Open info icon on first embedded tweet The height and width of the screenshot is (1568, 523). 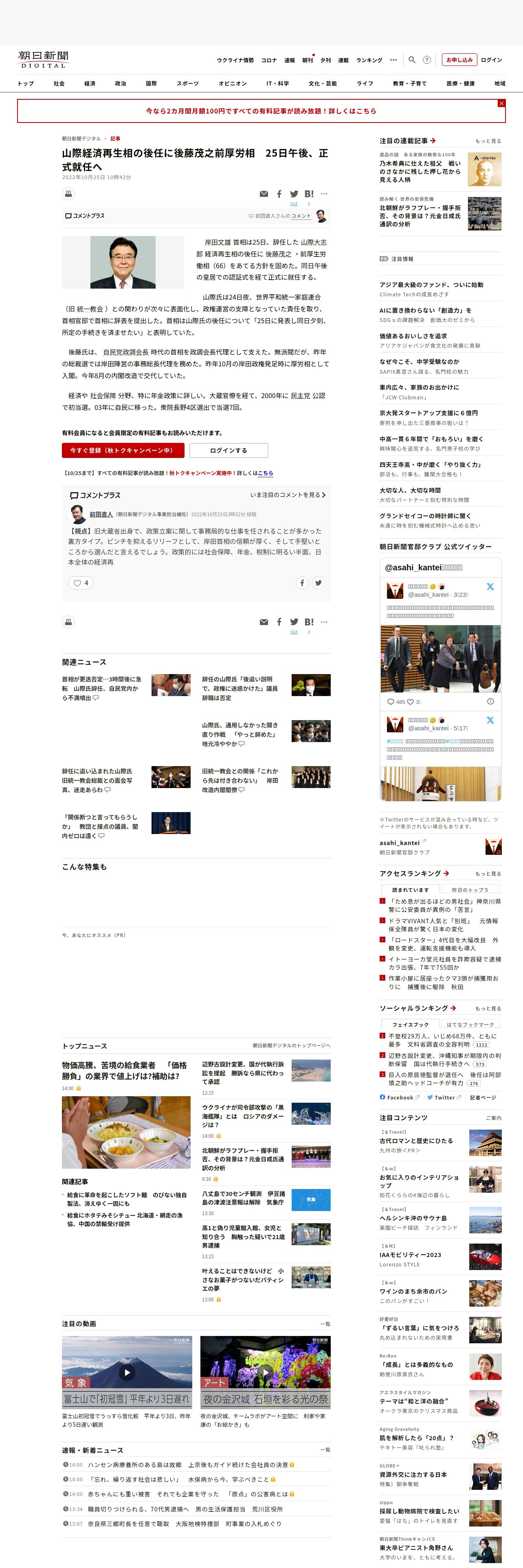[490, 701]
